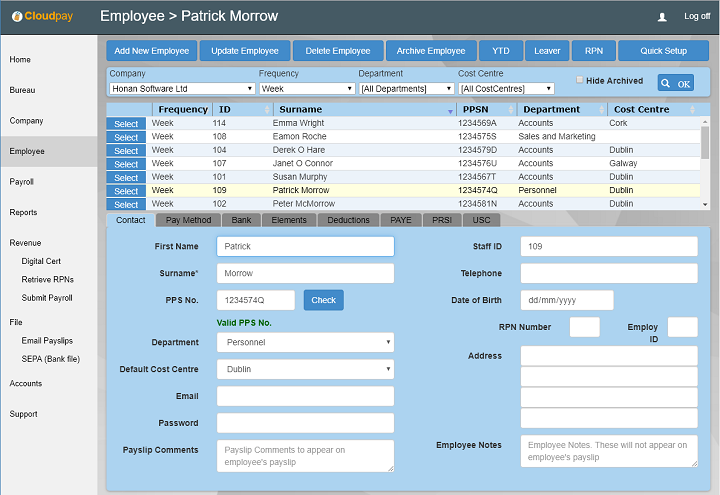The image size is (720, 495).
Task: Click the Check button beside PPS No.
Action: point(323,300)
